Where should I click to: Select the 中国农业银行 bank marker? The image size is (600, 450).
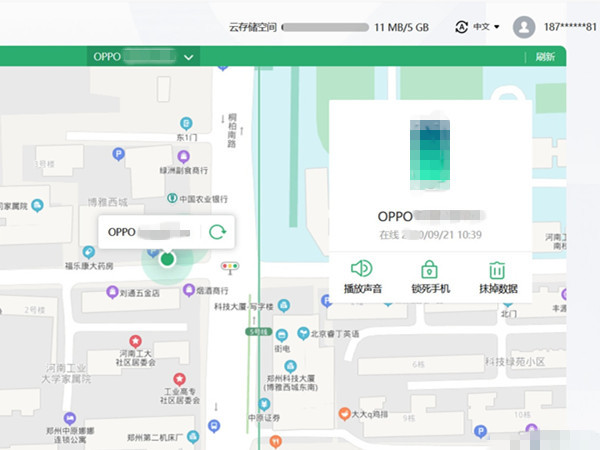click(172, 199)
